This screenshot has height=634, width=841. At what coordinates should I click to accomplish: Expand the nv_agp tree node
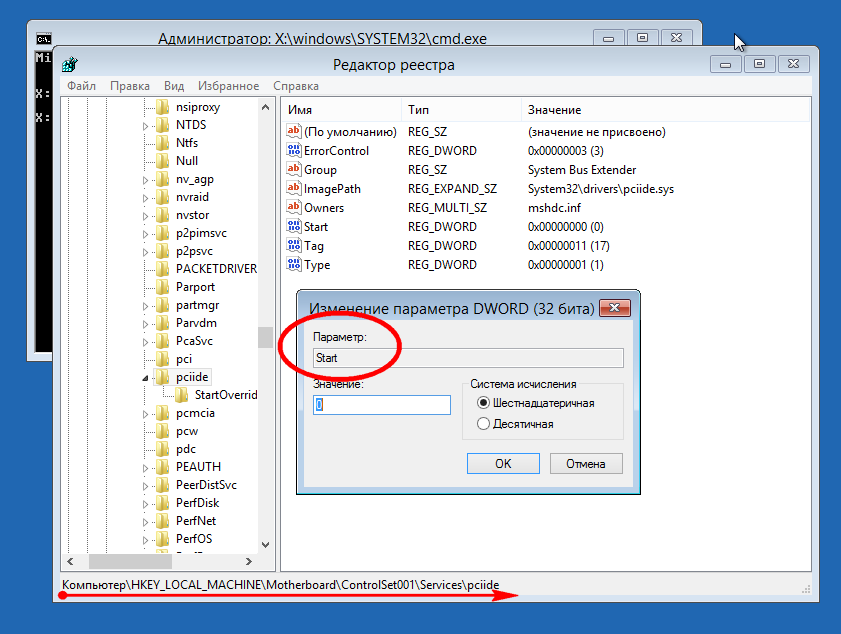click(x=145, y=180)
